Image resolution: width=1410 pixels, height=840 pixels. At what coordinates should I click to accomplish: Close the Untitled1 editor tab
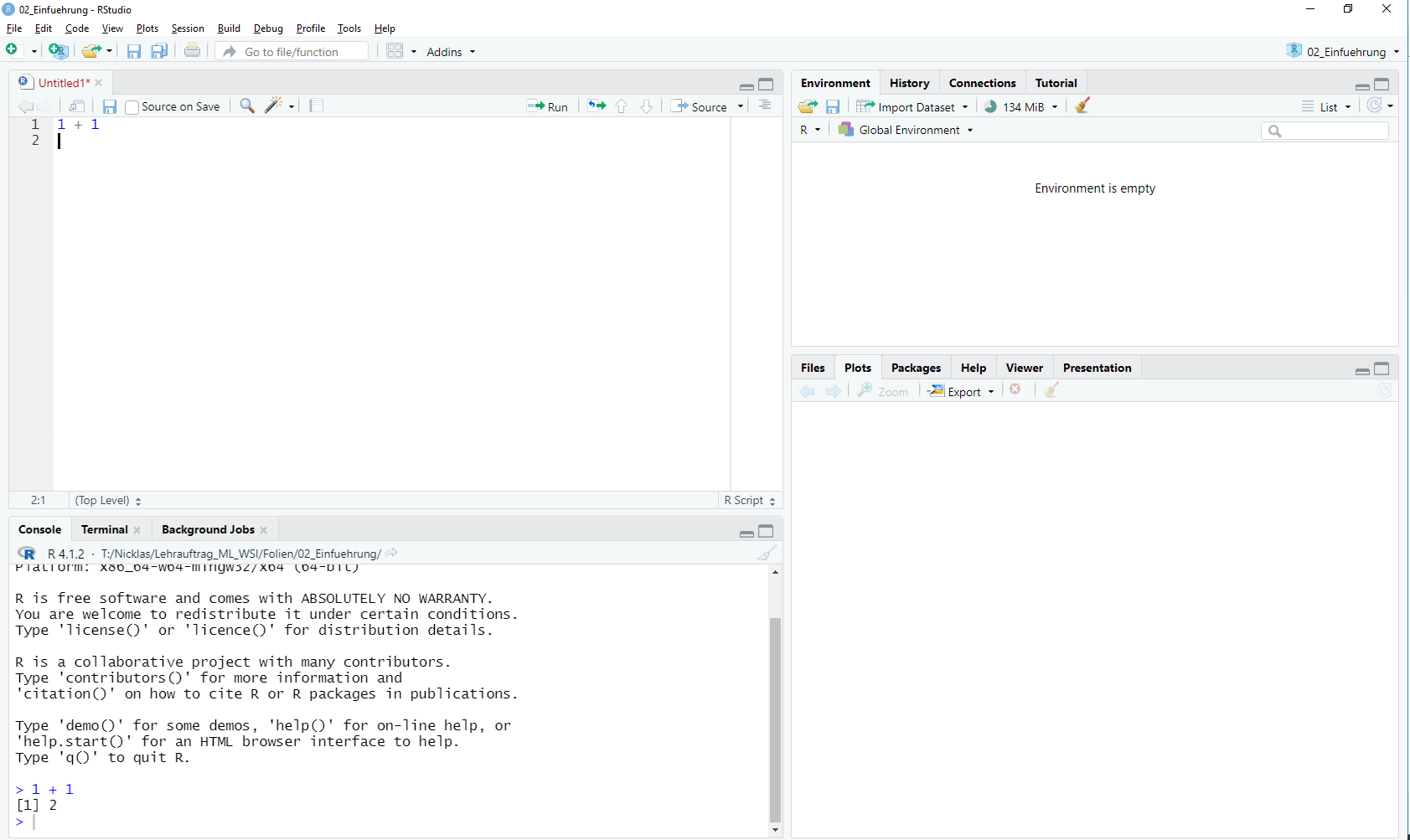(x=99, y=83)
